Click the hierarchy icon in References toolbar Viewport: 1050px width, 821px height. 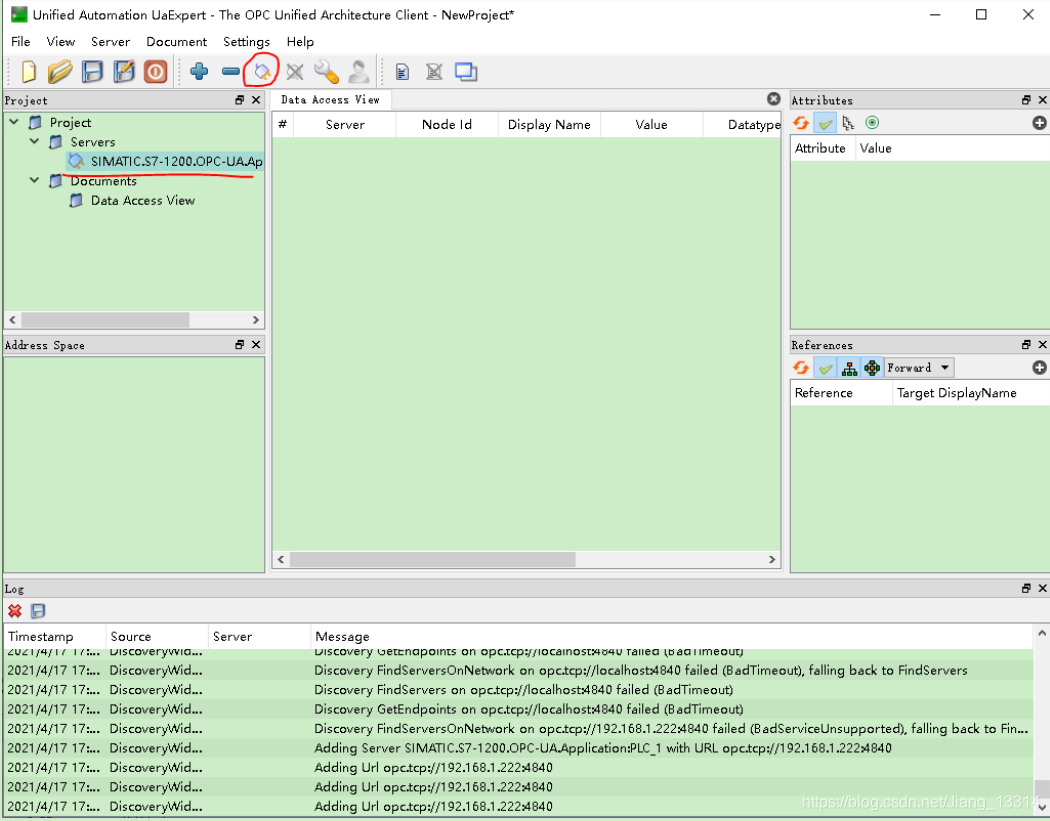tap(849, 368)
